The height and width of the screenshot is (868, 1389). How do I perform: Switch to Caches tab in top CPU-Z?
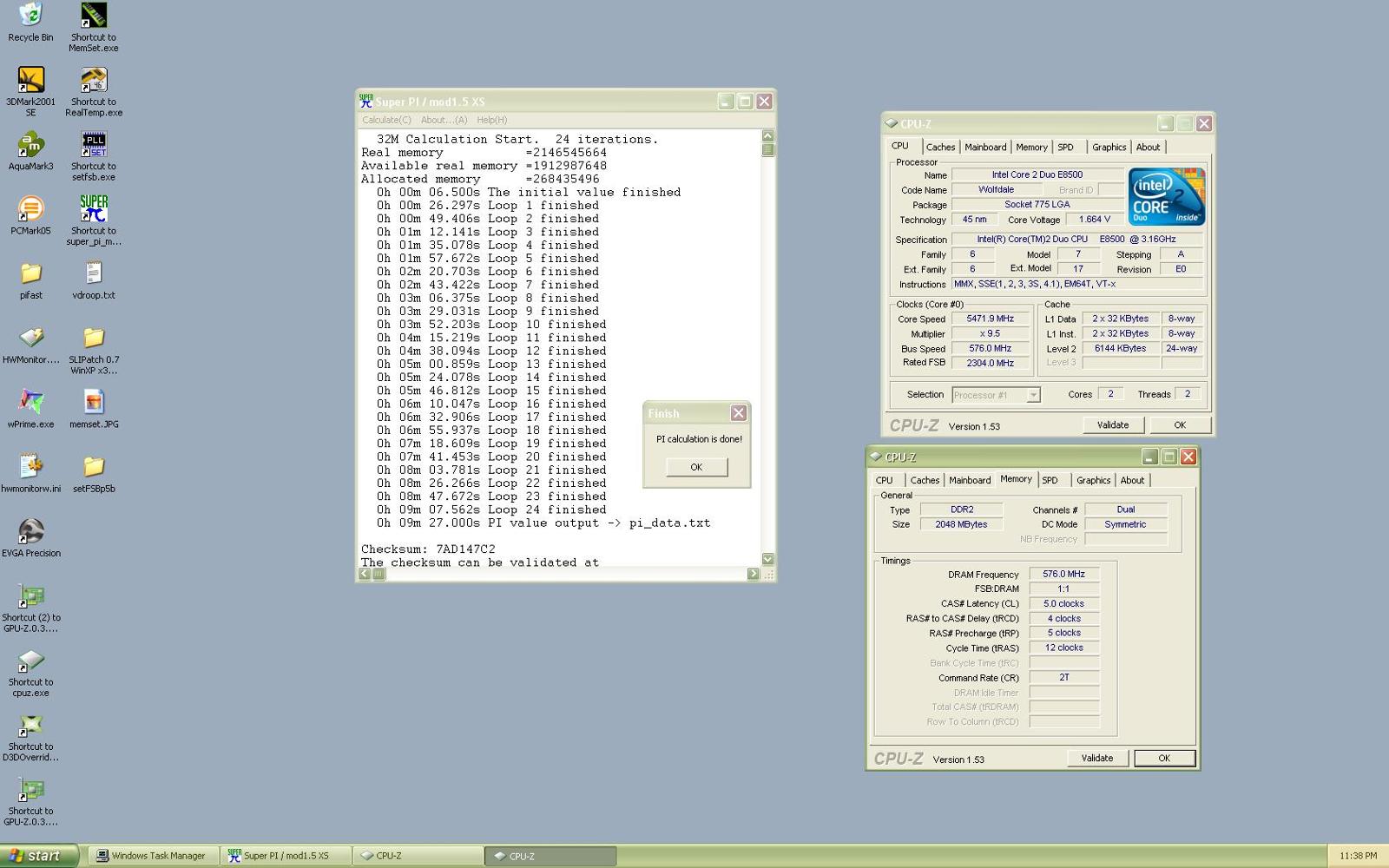(x=940, y=148)
